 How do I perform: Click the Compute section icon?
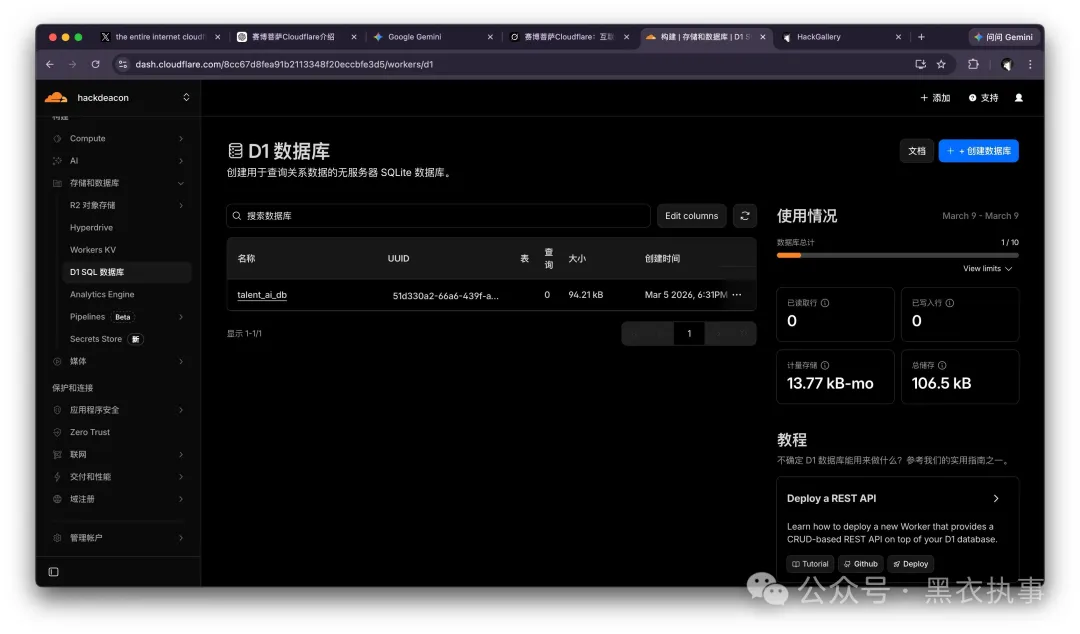coord(57,139)
